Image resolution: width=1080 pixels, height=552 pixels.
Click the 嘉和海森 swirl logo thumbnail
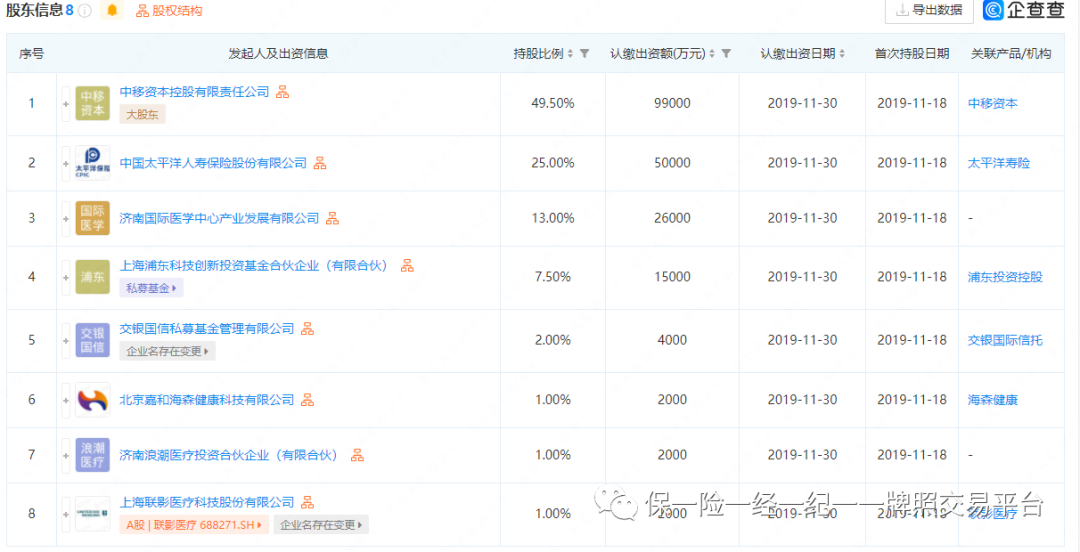(92, 400)
